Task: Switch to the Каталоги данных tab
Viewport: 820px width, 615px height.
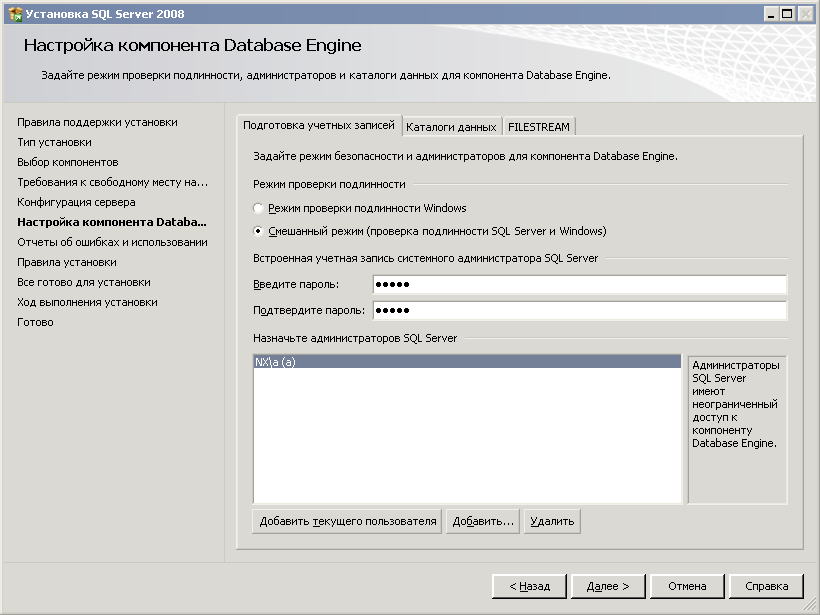Action: 451,127
